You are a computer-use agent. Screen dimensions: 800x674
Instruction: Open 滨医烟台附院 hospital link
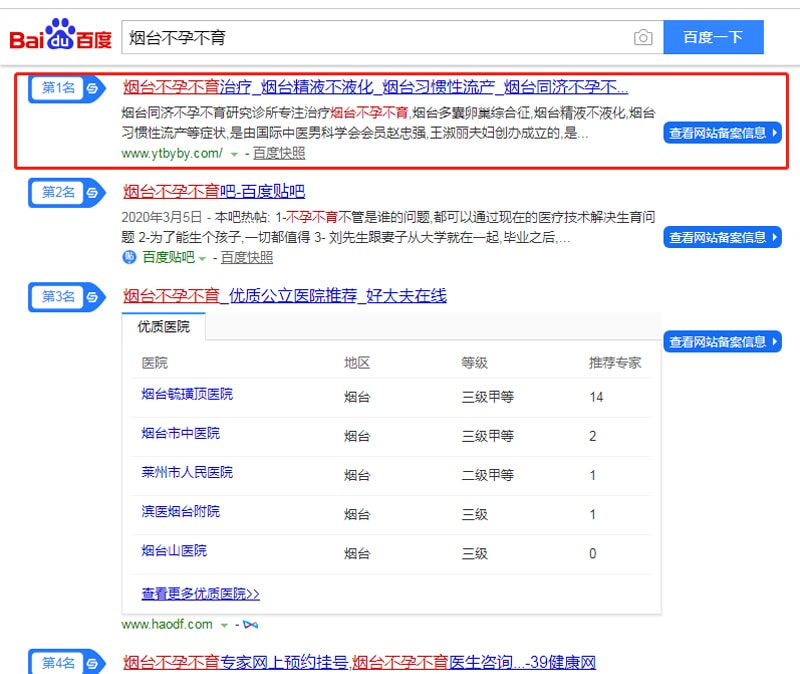[181, 511]
